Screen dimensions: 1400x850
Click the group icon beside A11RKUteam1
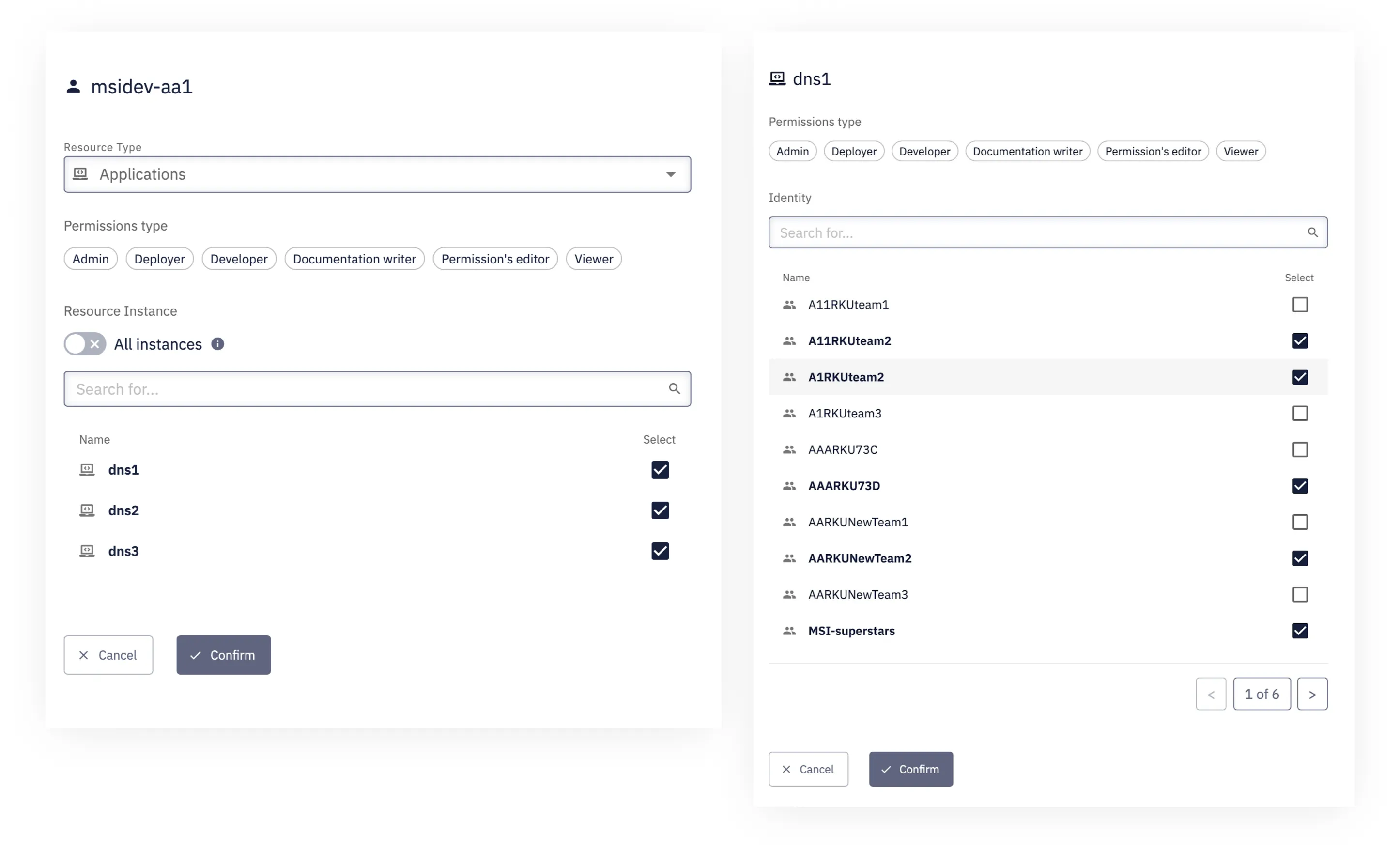pos(789,305)
